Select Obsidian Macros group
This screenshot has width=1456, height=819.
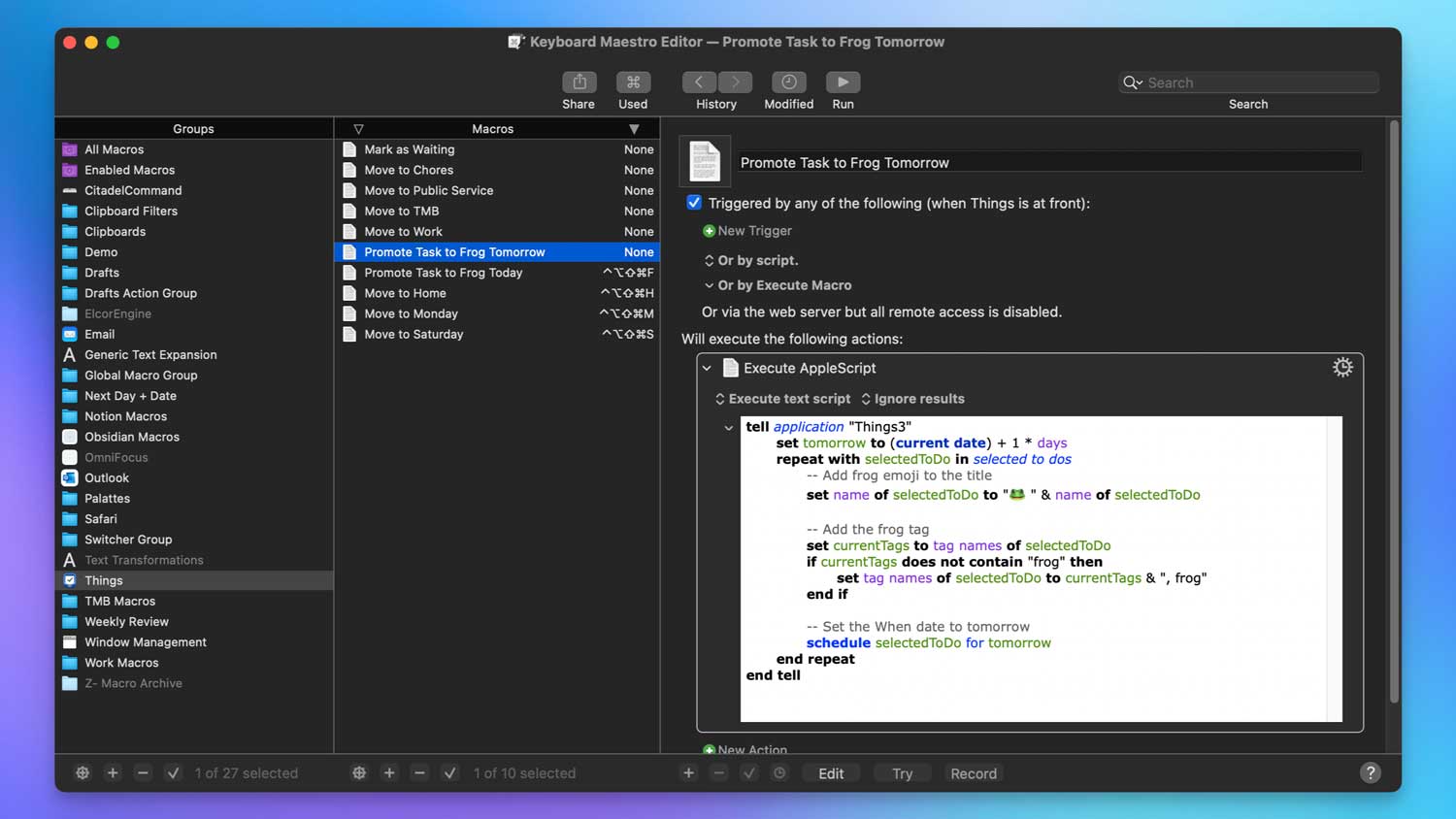(x=194, y=437)
